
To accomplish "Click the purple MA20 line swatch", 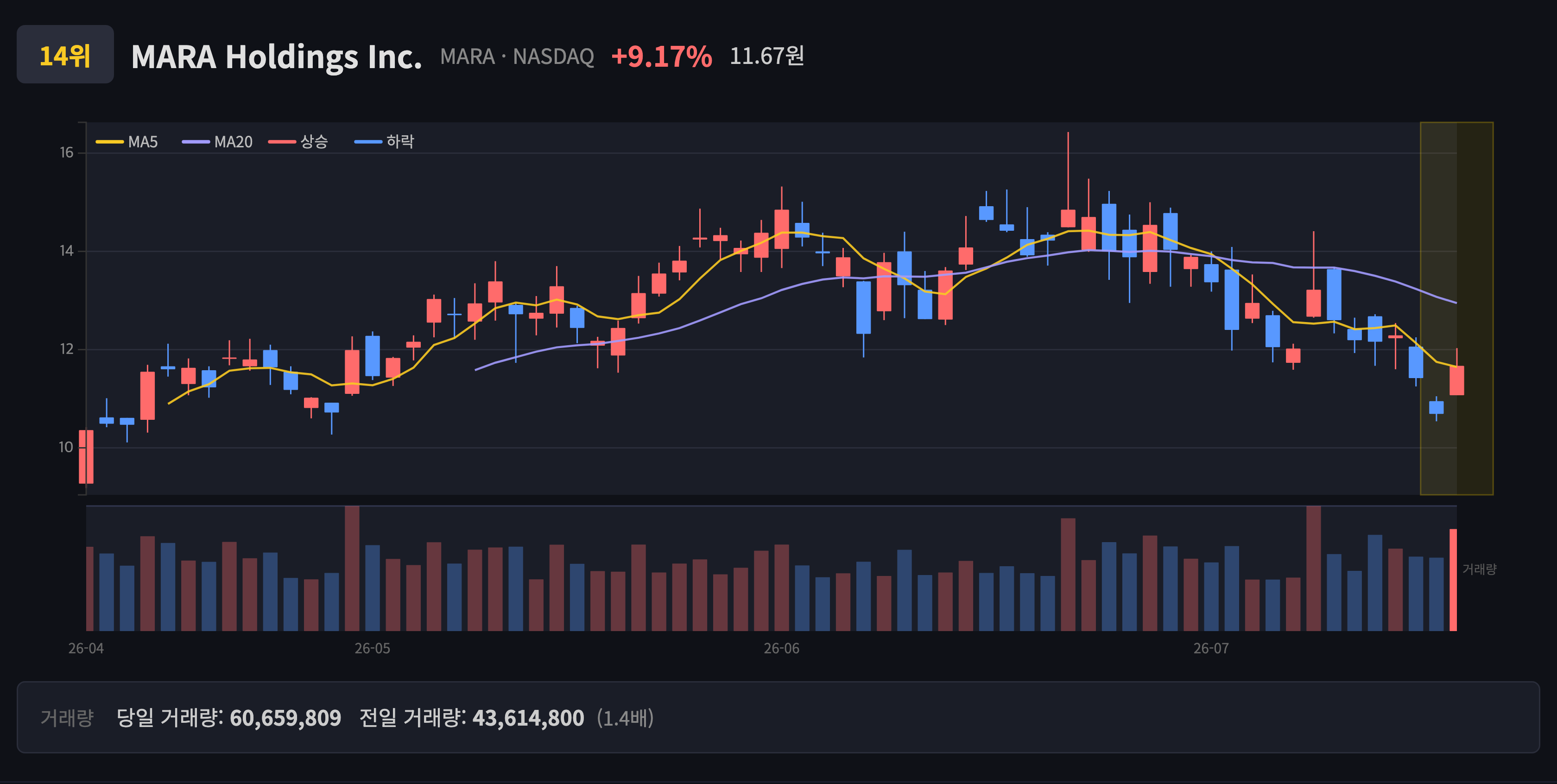I will [196, 142].
